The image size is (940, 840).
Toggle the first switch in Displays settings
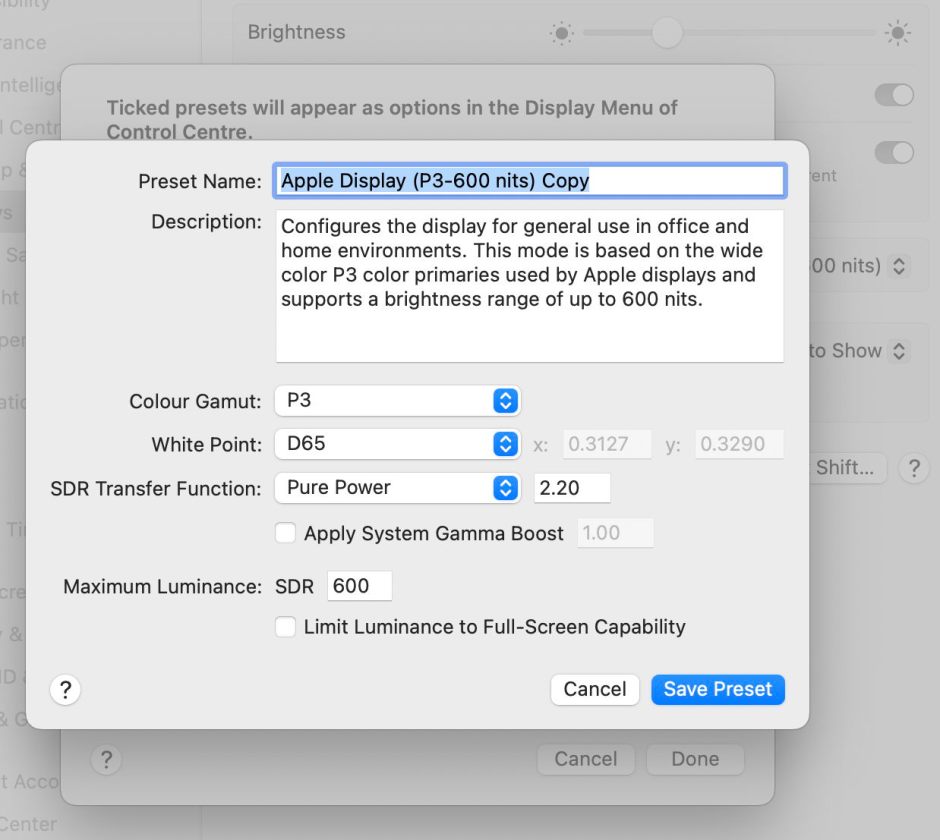894,95
